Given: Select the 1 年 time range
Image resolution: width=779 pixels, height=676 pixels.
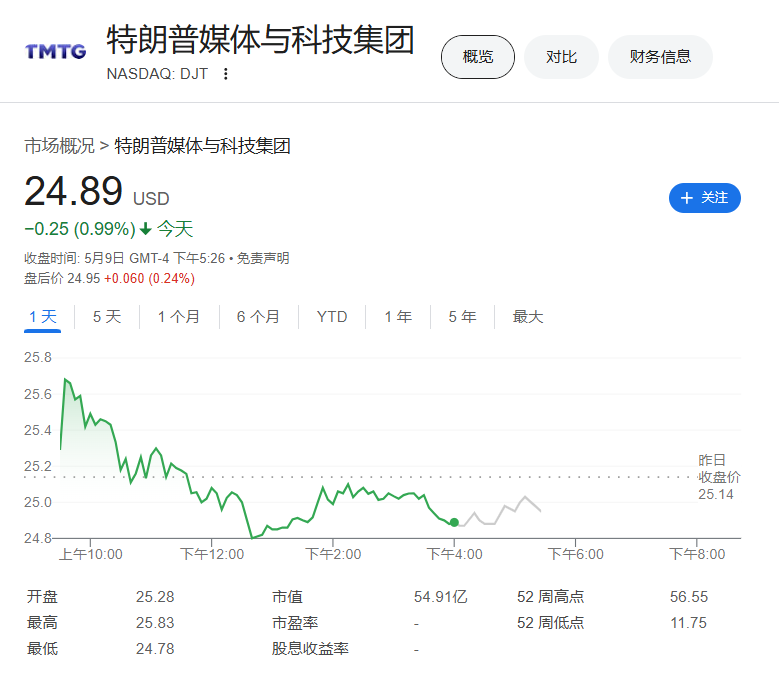Looking at the screenshot, I should (398, 317).
